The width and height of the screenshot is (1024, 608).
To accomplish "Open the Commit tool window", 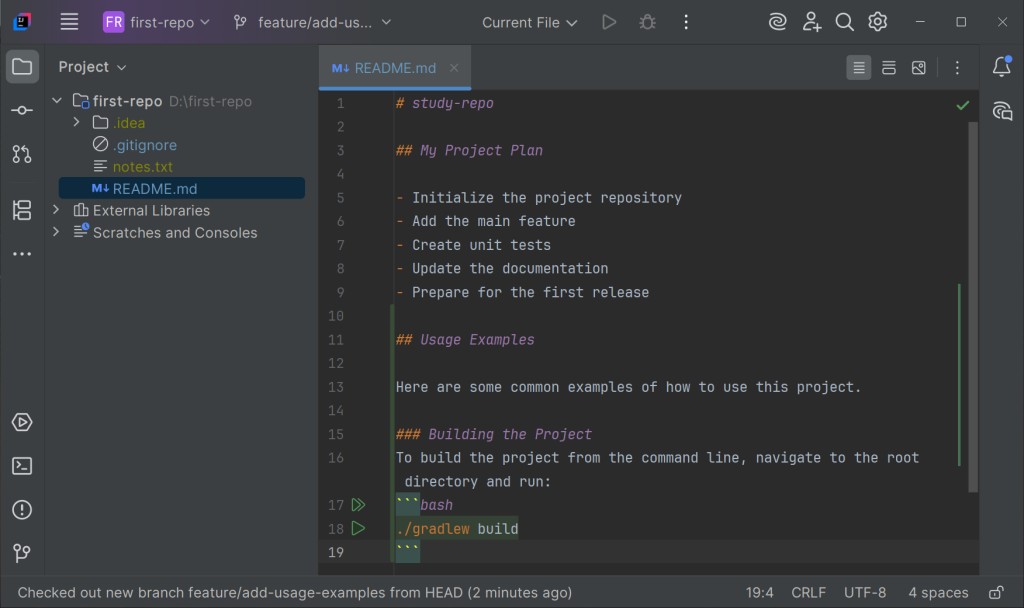I will point(22,110).
